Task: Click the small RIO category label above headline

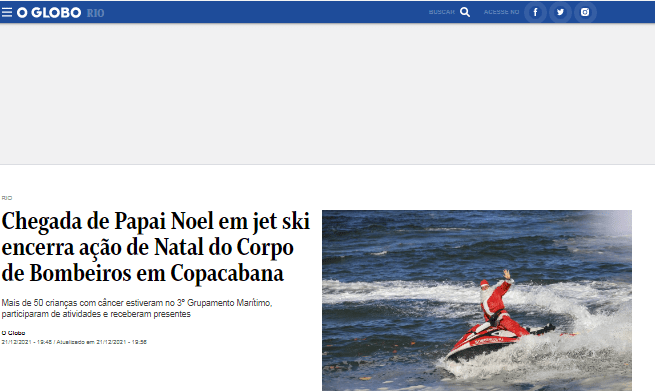Action: 7,198
